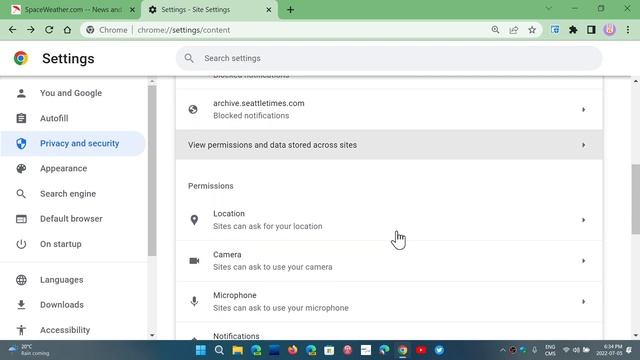This screenshot has height=360, width=640.
Task: Expand the Location permission arrow
Action: click(584, 220)
